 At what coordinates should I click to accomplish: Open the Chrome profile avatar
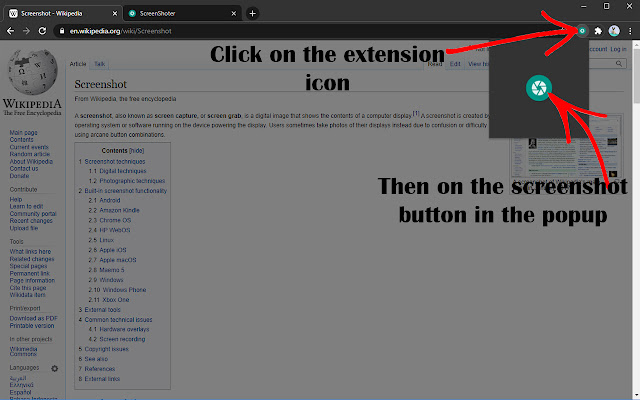[614, 31]
